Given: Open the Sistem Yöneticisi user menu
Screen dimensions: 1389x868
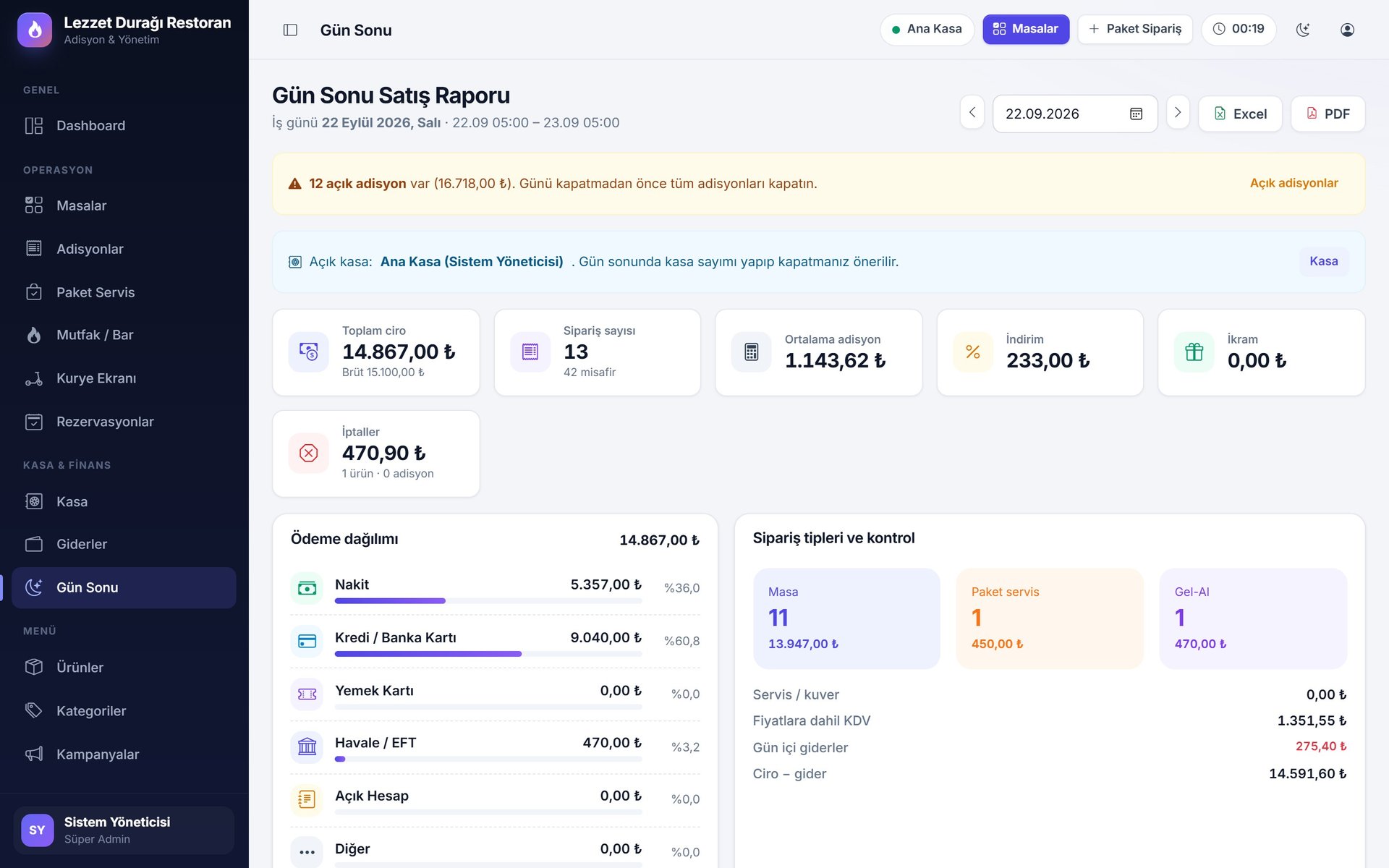Looking at the screenshot, I should click(x=124, y=830).
